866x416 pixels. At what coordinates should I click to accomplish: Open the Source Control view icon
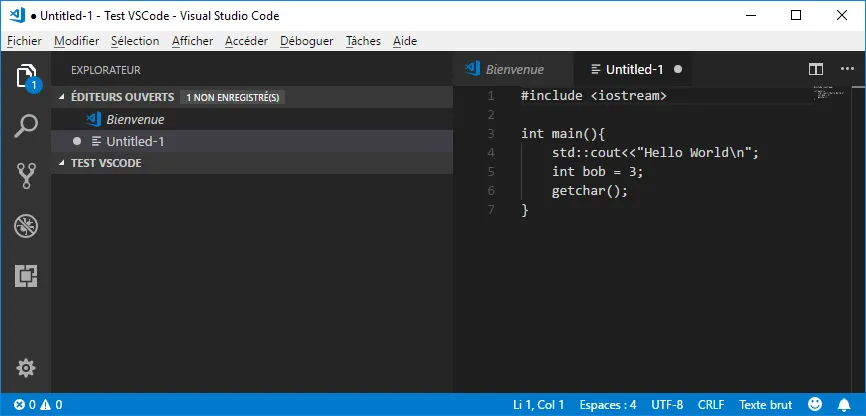[26, 176]
